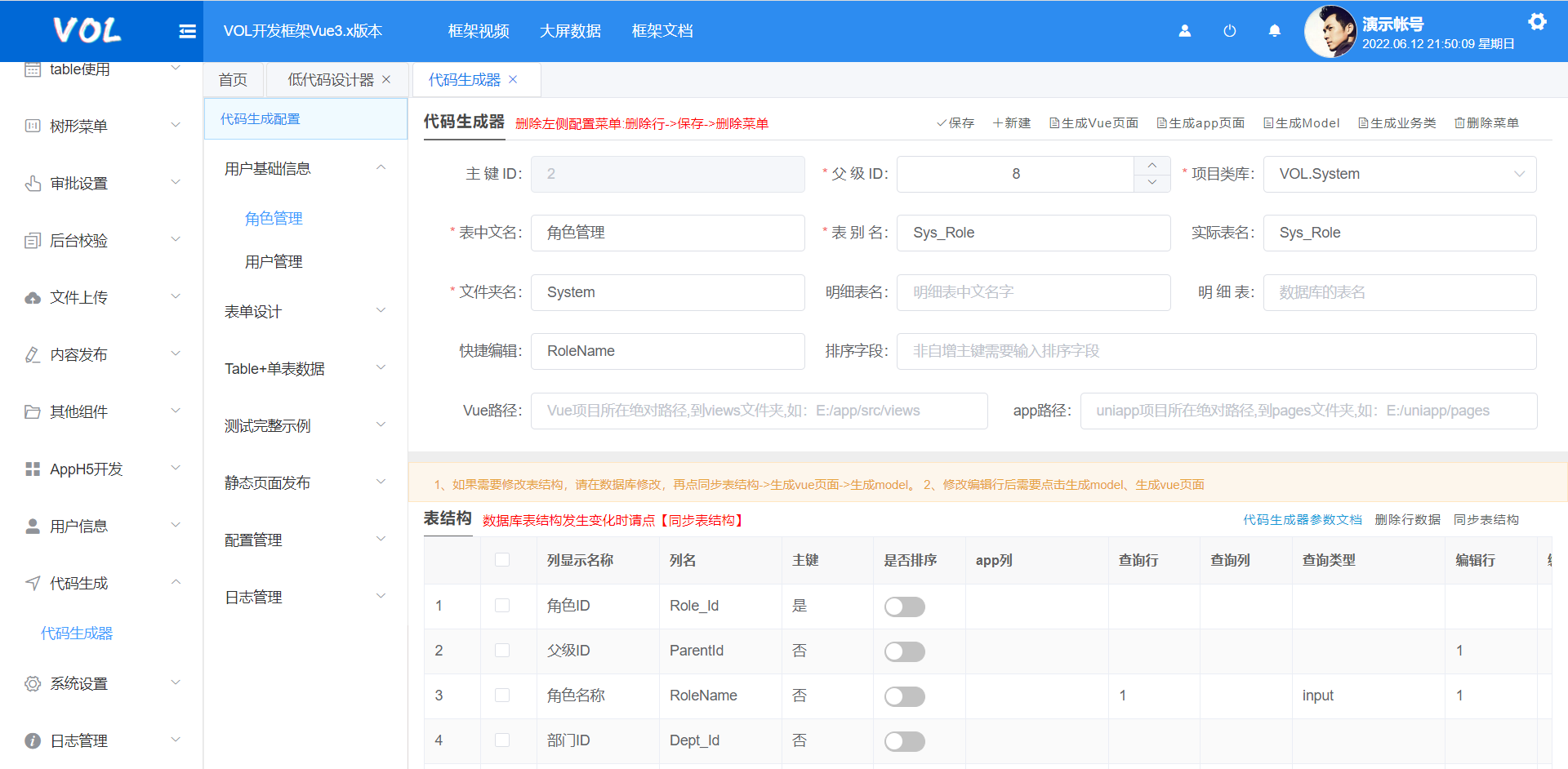Check the 部门ID row checkbox
The width and height of the screenshot is (1568, 769).
pyautogui.click(x=502, y=740)
